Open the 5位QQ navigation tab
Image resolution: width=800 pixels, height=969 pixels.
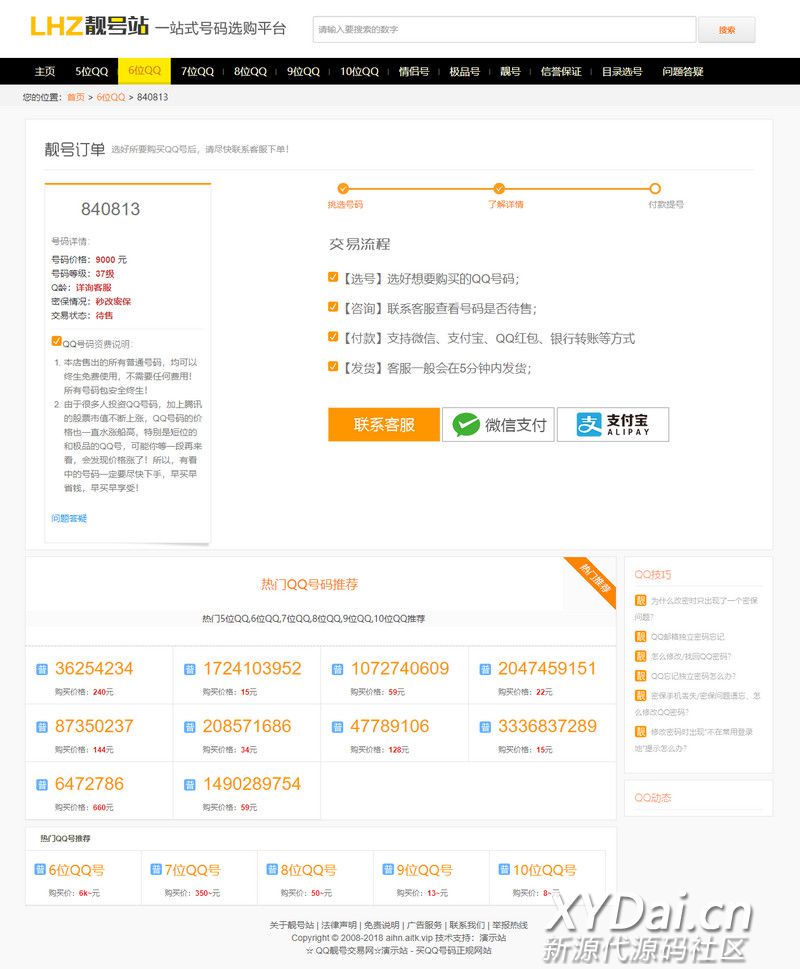click(x=91, y=72)
